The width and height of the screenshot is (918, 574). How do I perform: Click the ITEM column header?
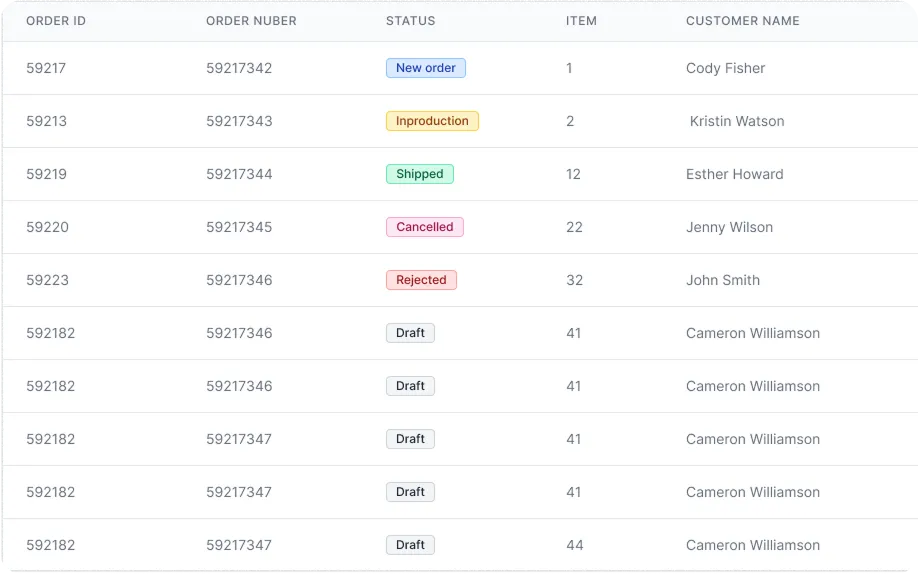pos(581,20)
